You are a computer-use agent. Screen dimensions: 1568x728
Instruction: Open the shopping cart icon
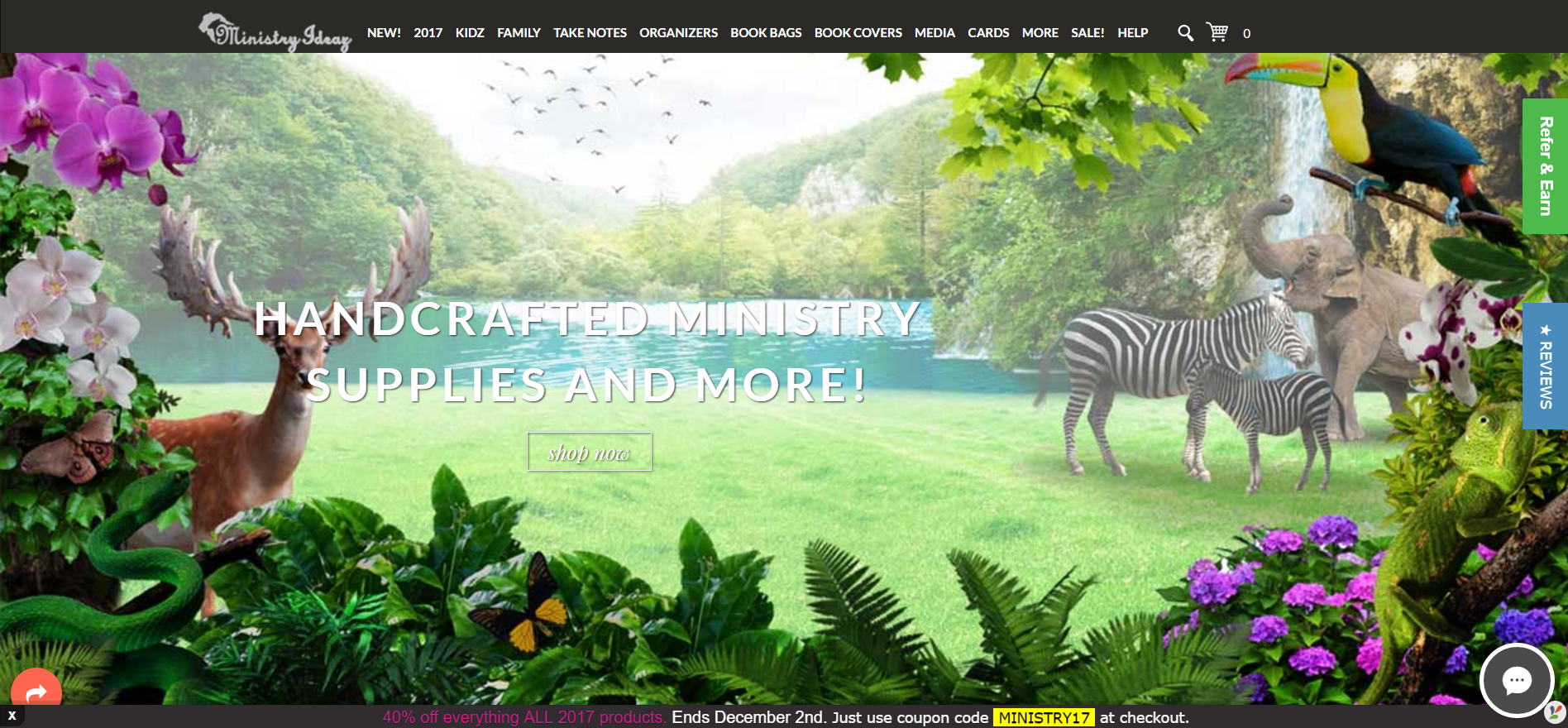click(1217, 32)
